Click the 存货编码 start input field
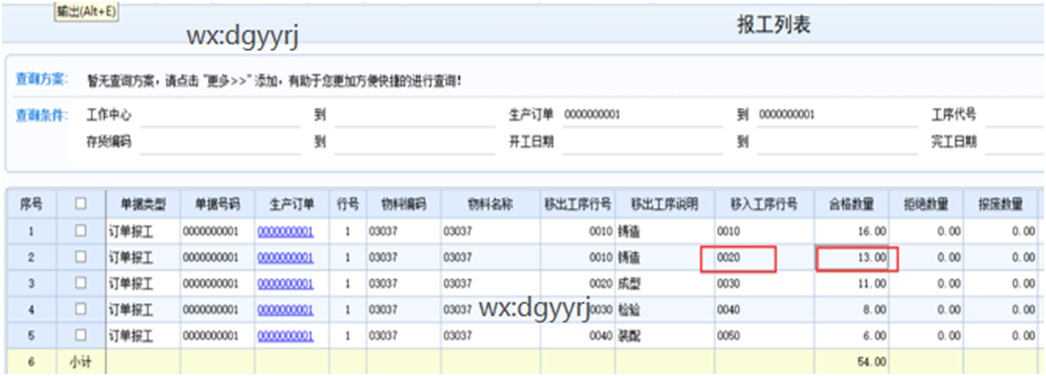 coord(220,142)
